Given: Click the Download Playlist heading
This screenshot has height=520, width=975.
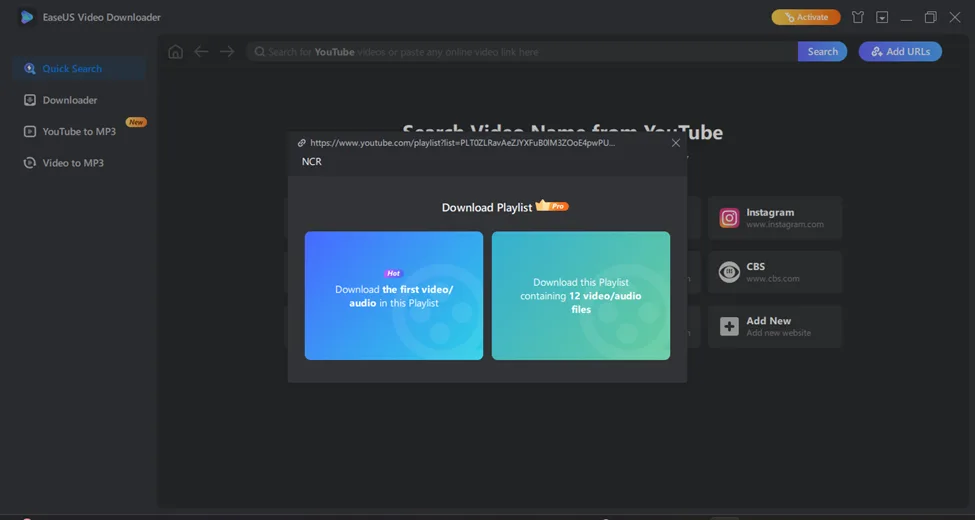Looking at the screenshot, I should 487,208.
